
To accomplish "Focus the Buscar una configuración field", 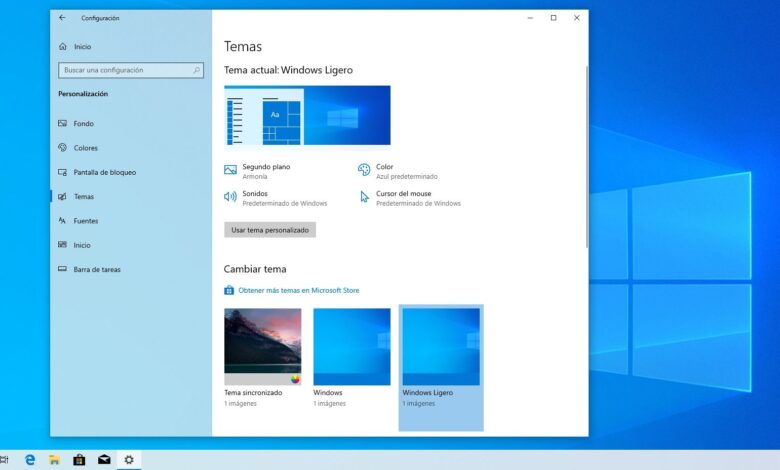I will click(131, 70).
